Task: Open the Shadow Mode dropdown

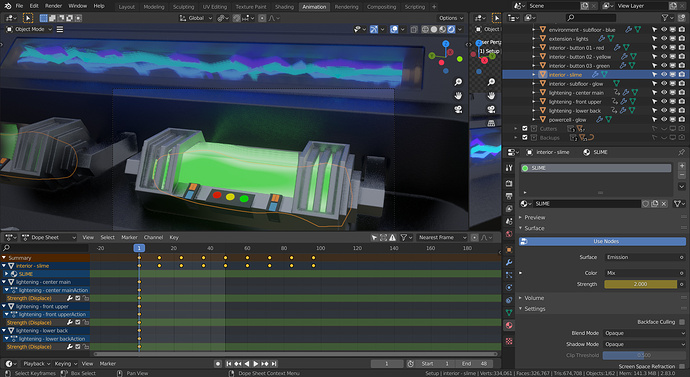Action: (x=645, y=344)
